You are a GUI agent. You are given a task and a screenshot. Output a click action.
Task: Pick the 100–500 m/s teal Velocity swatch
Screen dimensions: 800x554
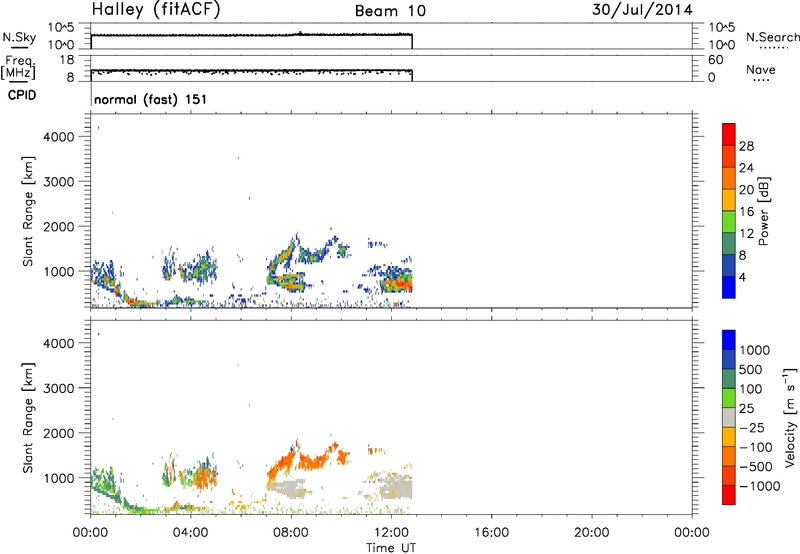[x=729, y=379]
